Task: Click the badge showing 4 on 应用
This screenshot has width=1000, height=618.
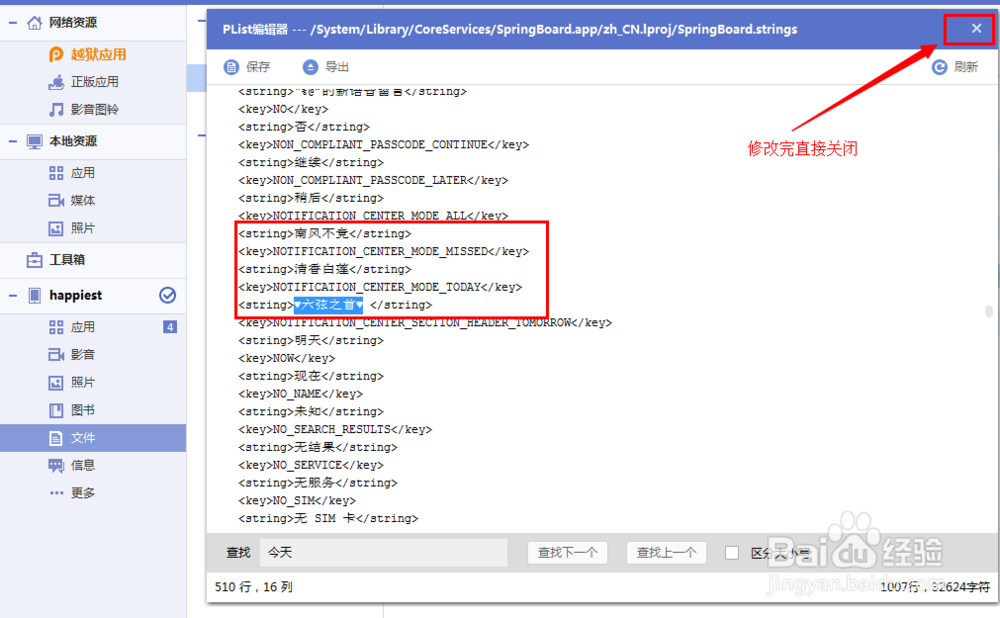Action: pos(172,326)
